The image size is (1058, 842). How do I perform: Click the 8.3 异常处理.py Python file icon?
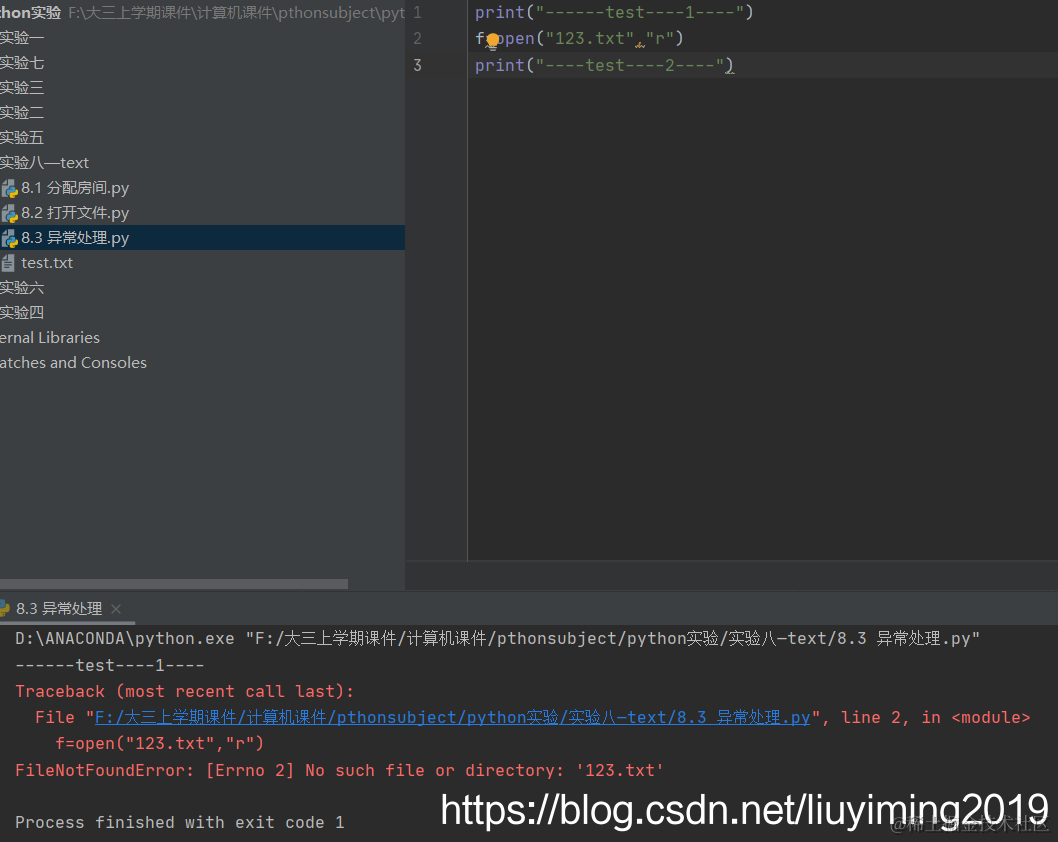(9, 238)
